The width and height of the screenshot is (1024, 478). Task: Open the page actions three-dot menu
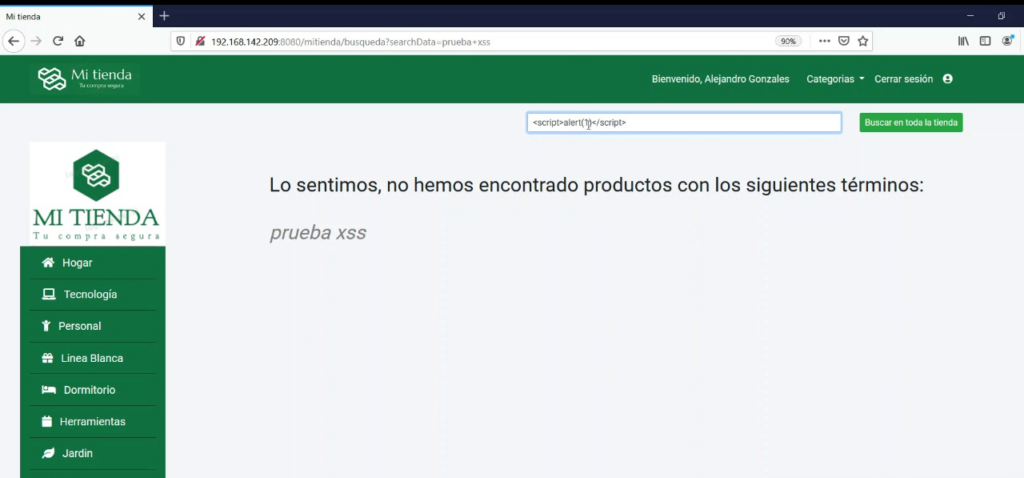click(824, 41)
